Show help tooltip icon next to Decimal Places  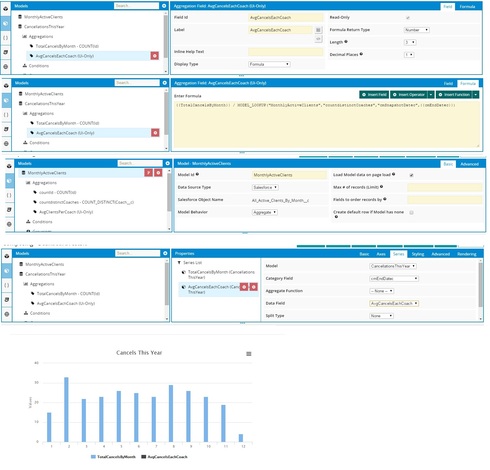click(x=361, y=54)
